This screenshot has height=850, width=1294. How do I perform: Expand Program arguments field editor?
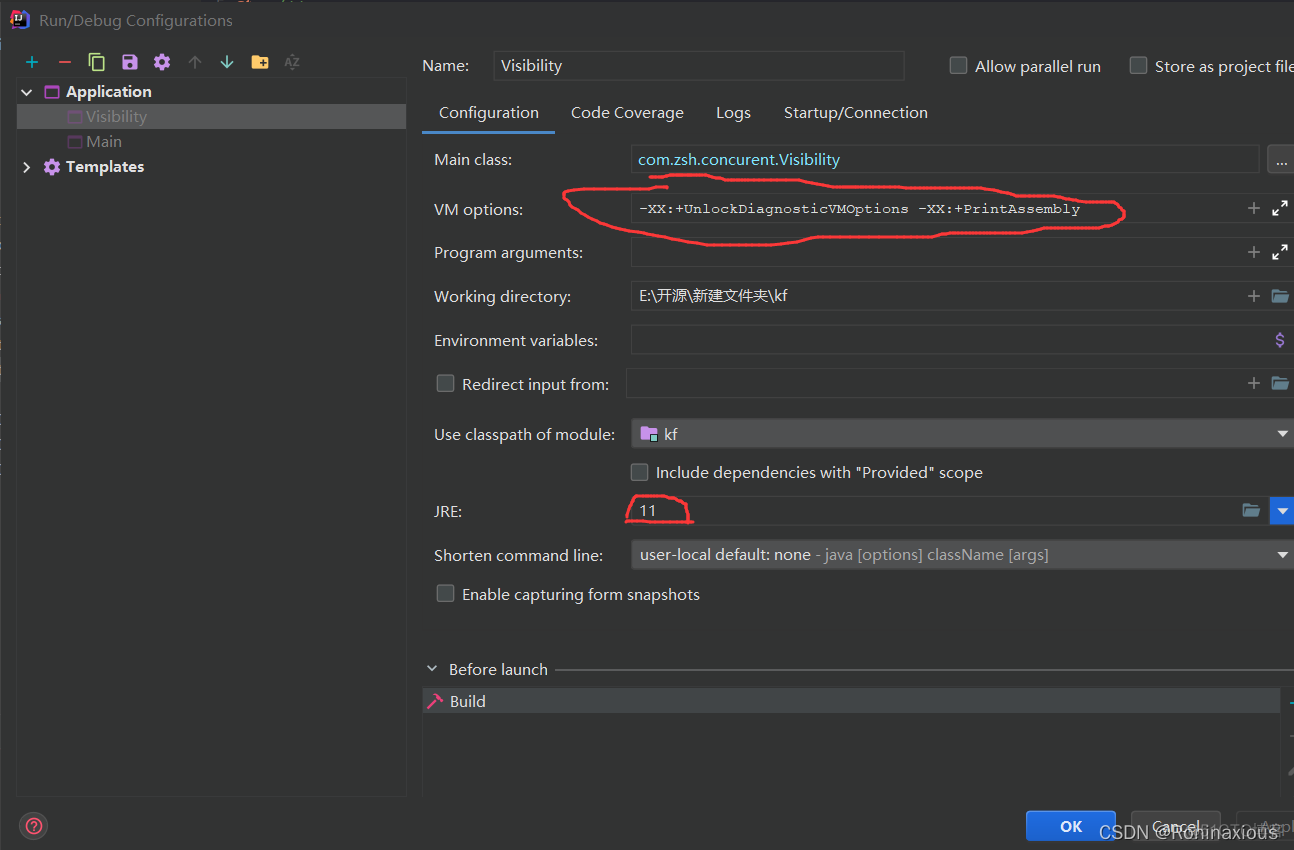1280,252
